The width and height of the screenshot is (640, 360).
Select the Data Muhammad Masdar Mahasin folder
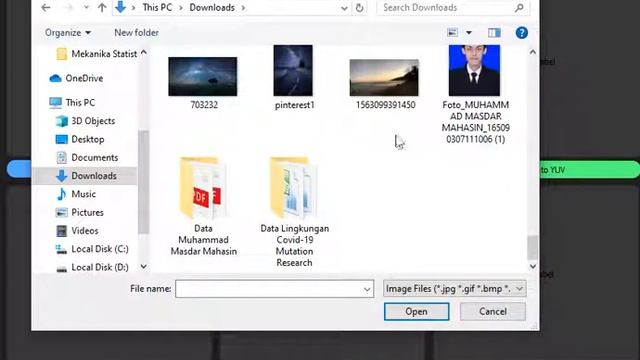pyautogui.click(x=203, y=207)
